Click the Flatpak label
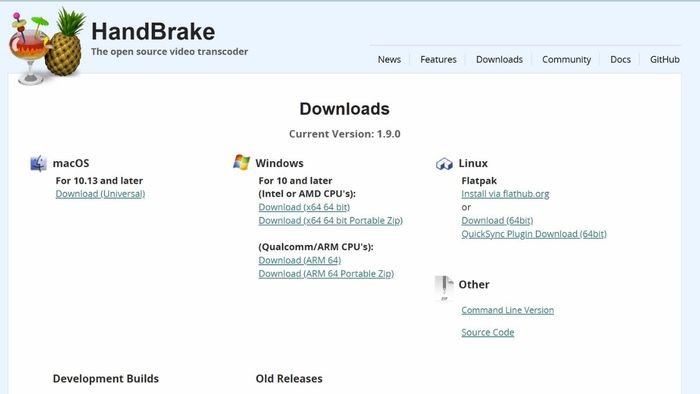This screenshot has width=700, height=394. (479, 181)
